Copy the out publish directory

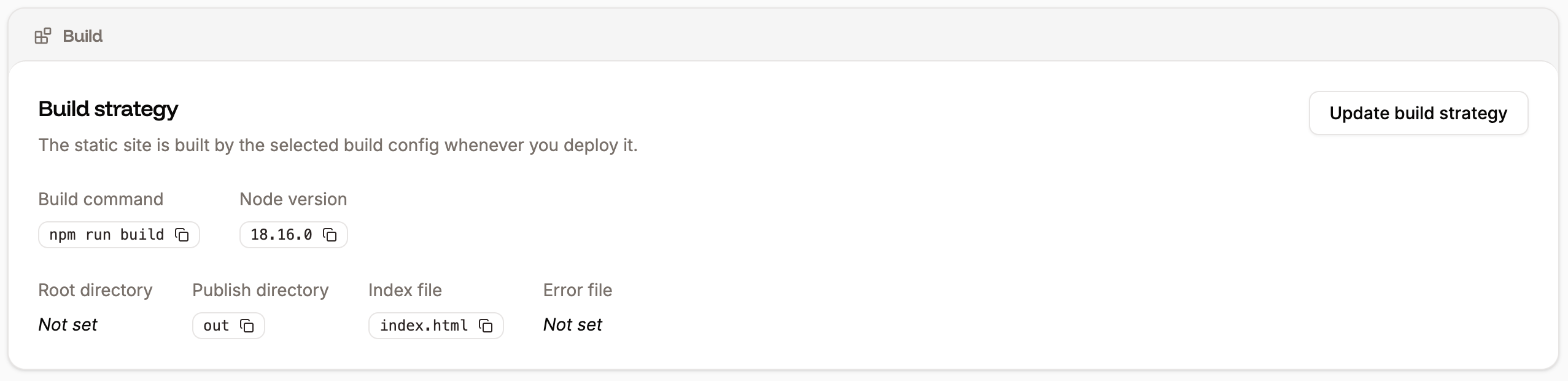tap(248, 326)
